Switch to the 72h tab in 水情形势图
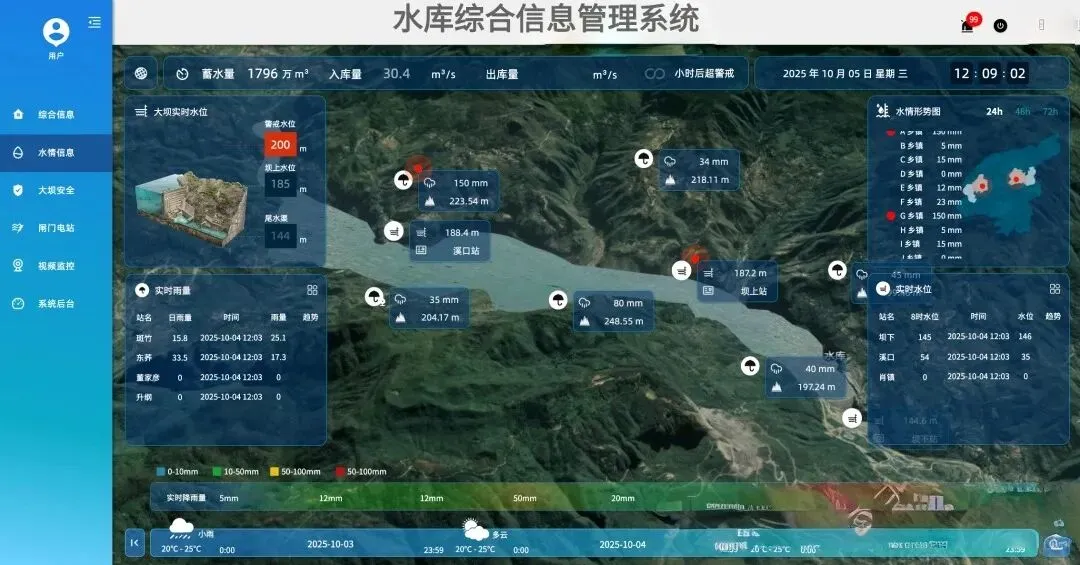1080x565 pixels. tap(1050, 112)
